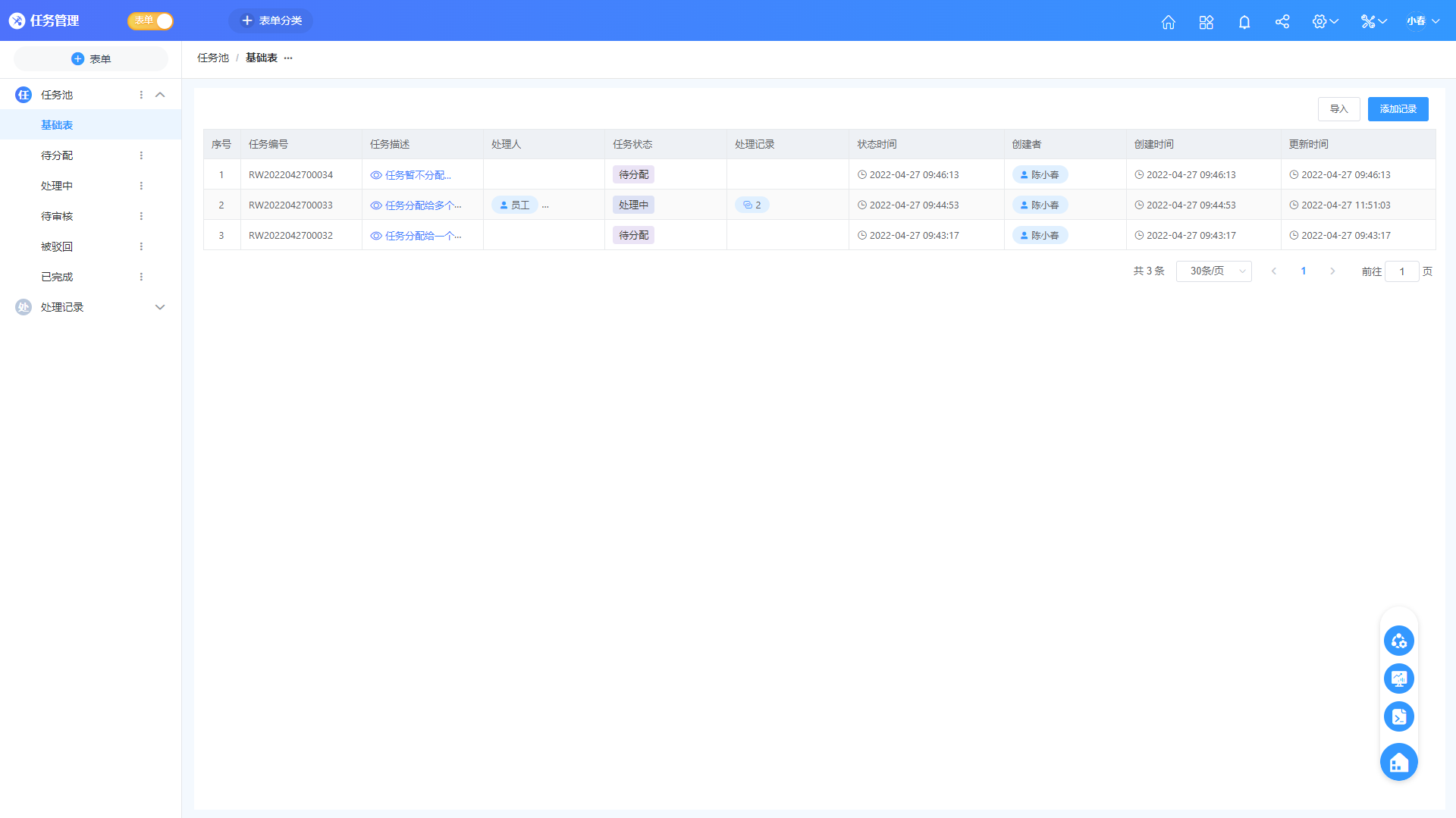
Task: Click the 导入 button
Action: click(1338, 109)
